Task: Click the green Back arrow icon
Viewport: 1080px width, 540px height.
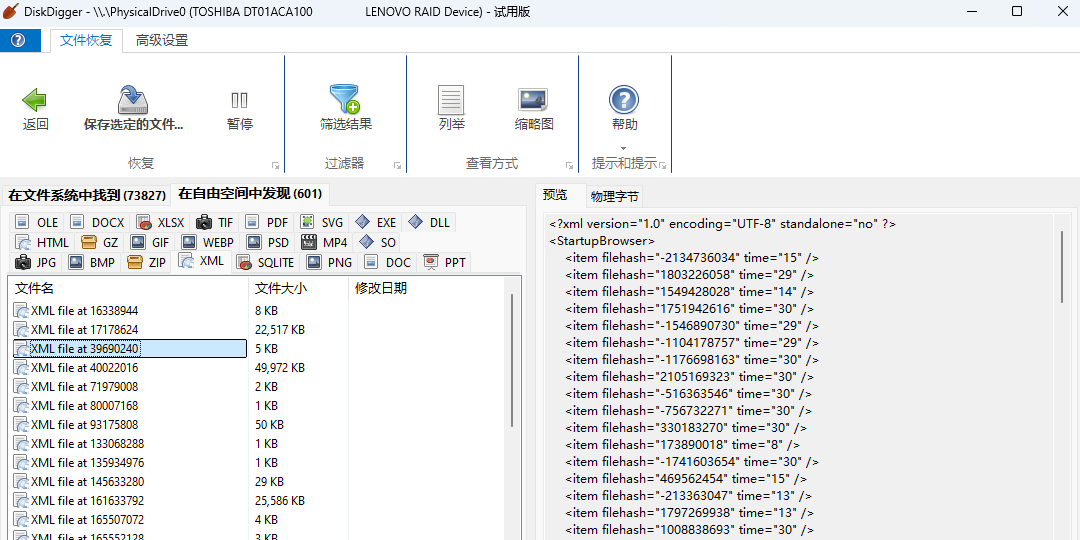Action: [35, 101]
